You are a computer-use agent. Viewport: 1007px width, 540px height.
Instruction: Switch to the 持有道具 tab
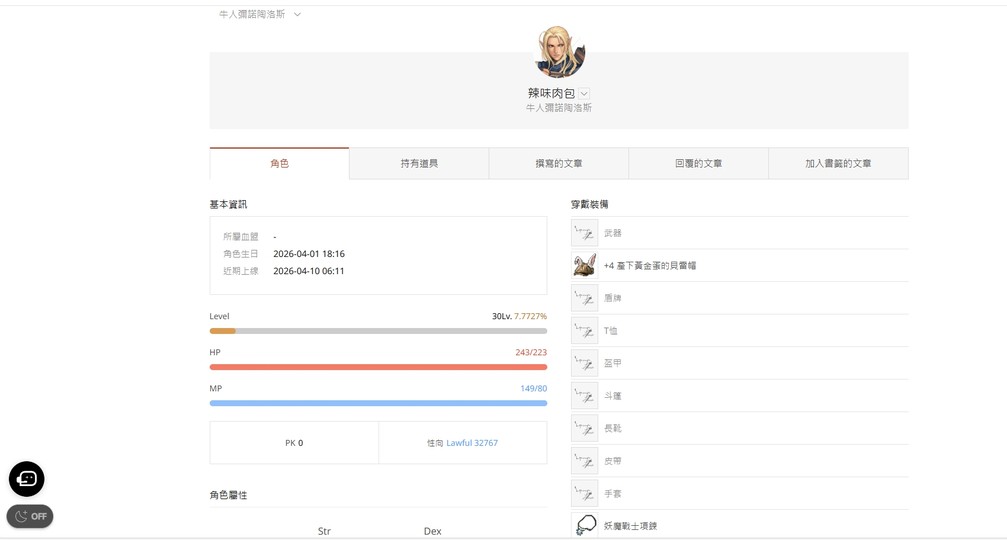(419, 163)
